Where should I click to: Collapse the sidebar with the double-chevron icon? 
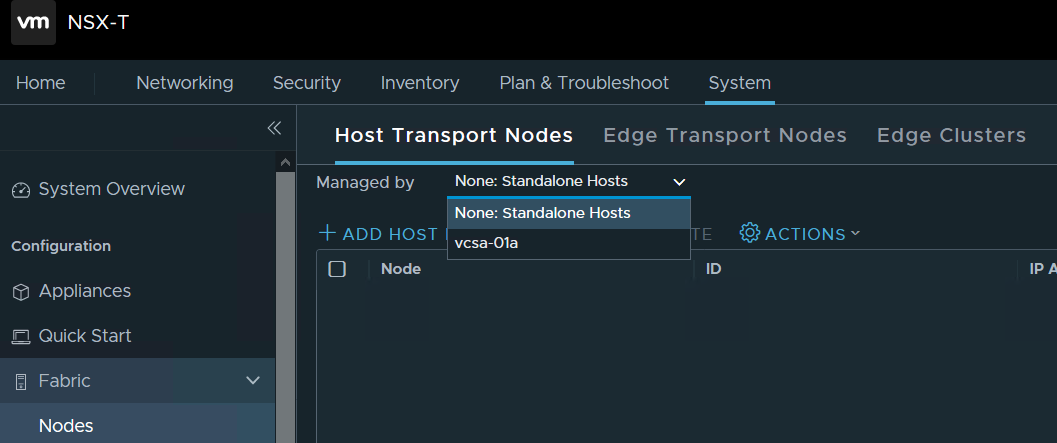(274, 128)
